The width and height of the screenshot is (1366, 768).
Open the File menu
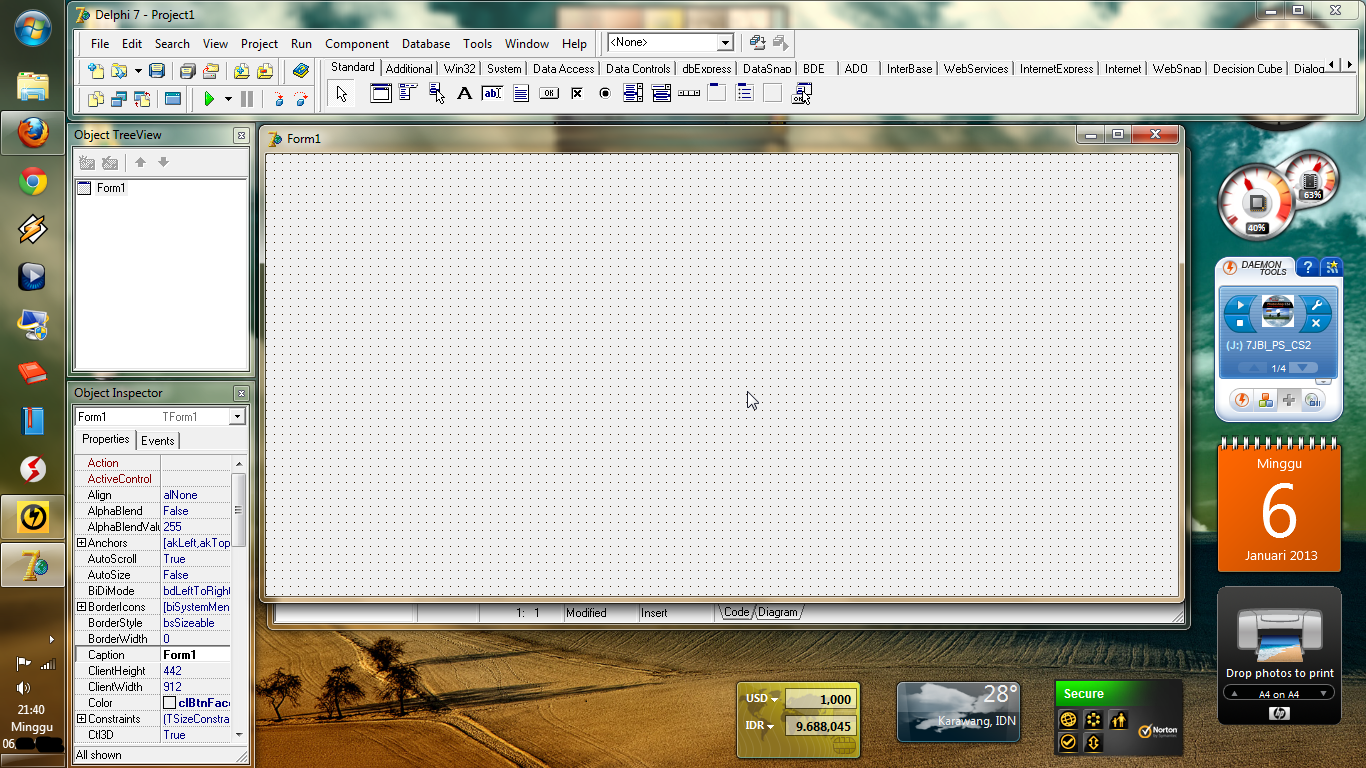coord(100,44)
